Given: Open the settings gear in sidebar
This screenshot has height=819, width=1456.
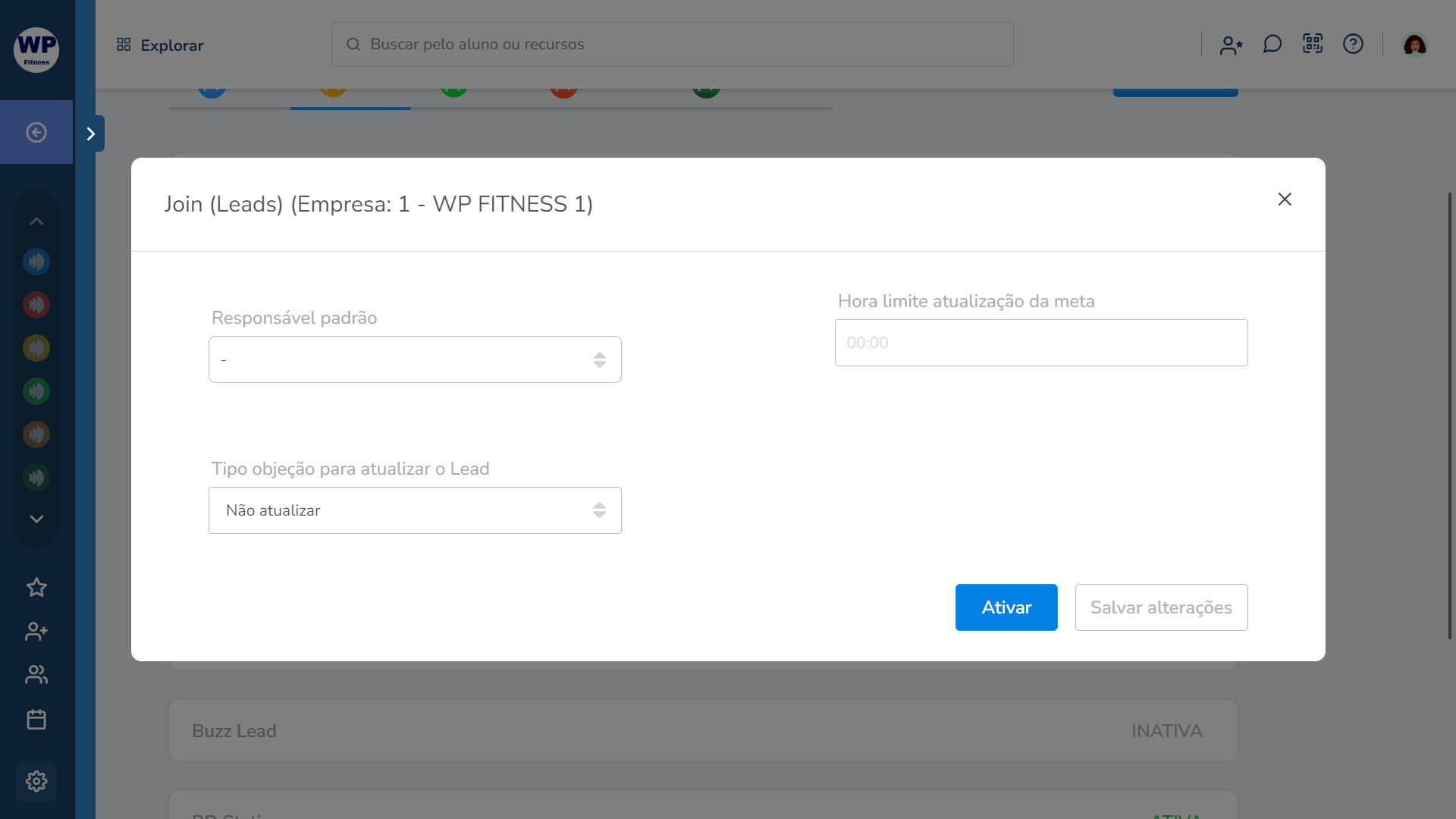Looking at the screenshot, I should (x=36, y=781).
